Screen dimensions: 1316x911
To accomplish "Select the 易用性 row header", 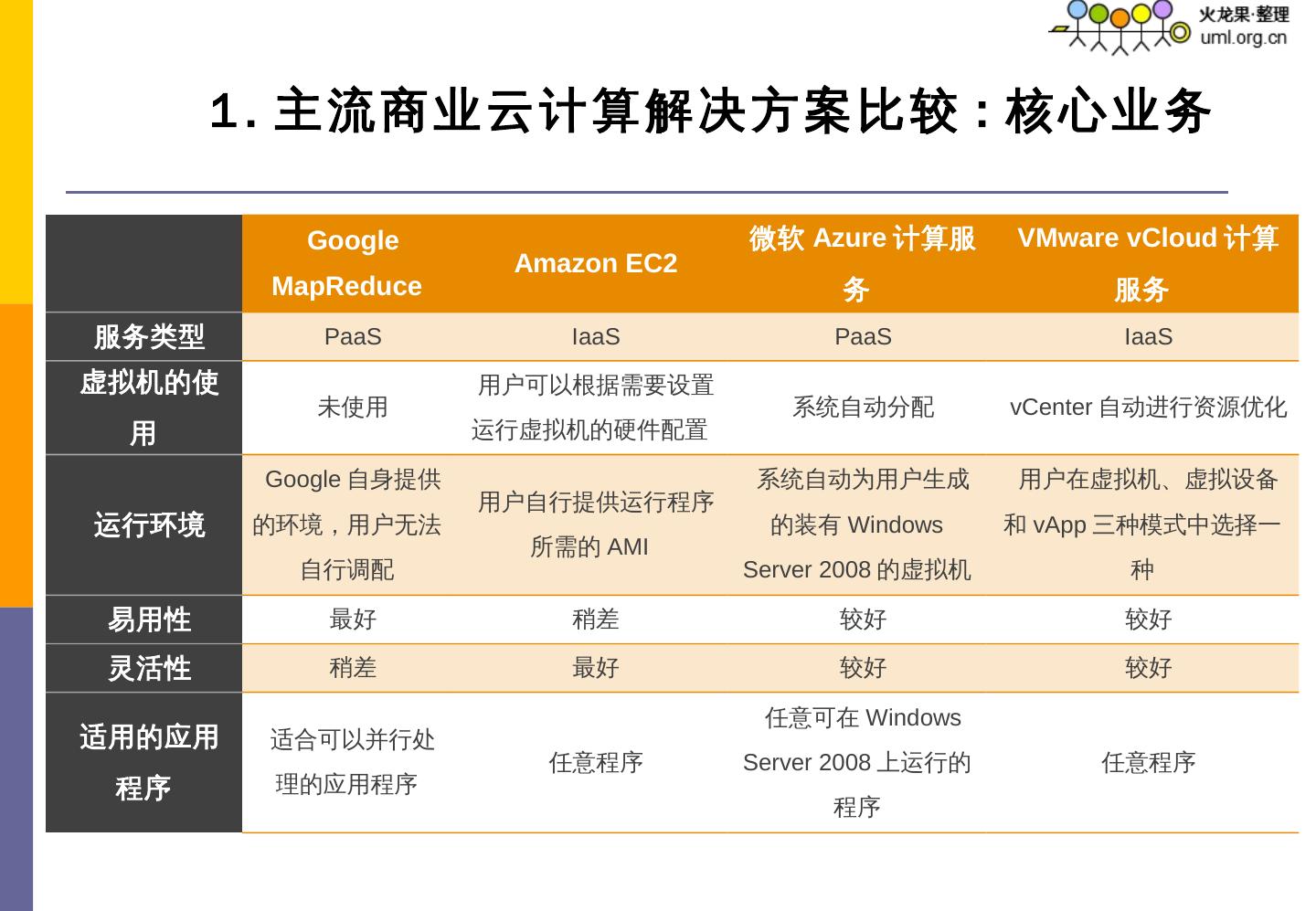I will [144, 620].
